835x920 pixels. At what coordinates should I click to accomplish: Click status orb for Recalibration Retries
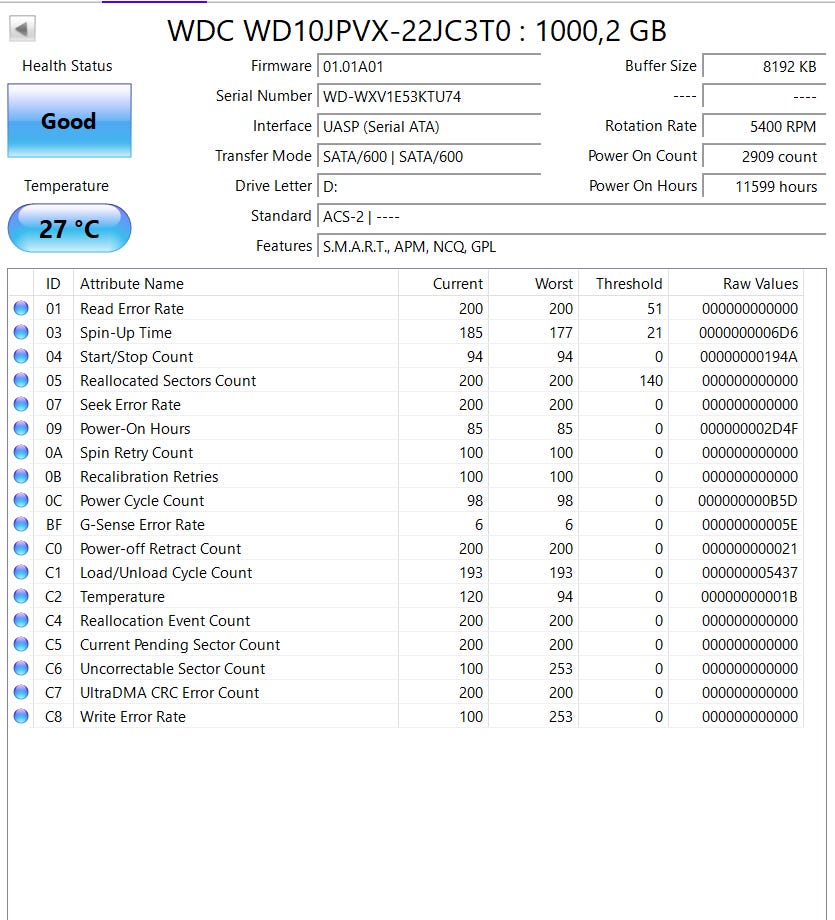[x=21, y=476]
